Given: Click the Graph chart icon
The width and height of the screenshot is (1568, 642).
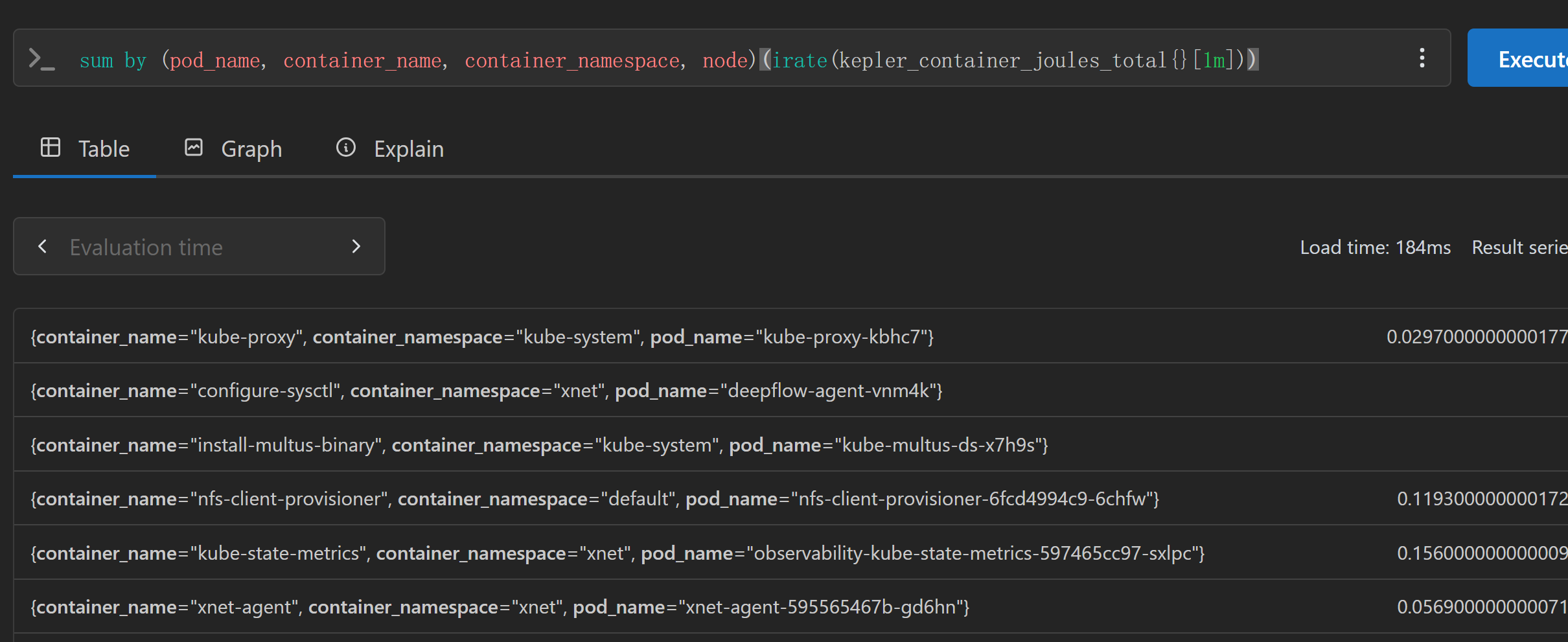Looking at the screenshot, I should (194, 148).
